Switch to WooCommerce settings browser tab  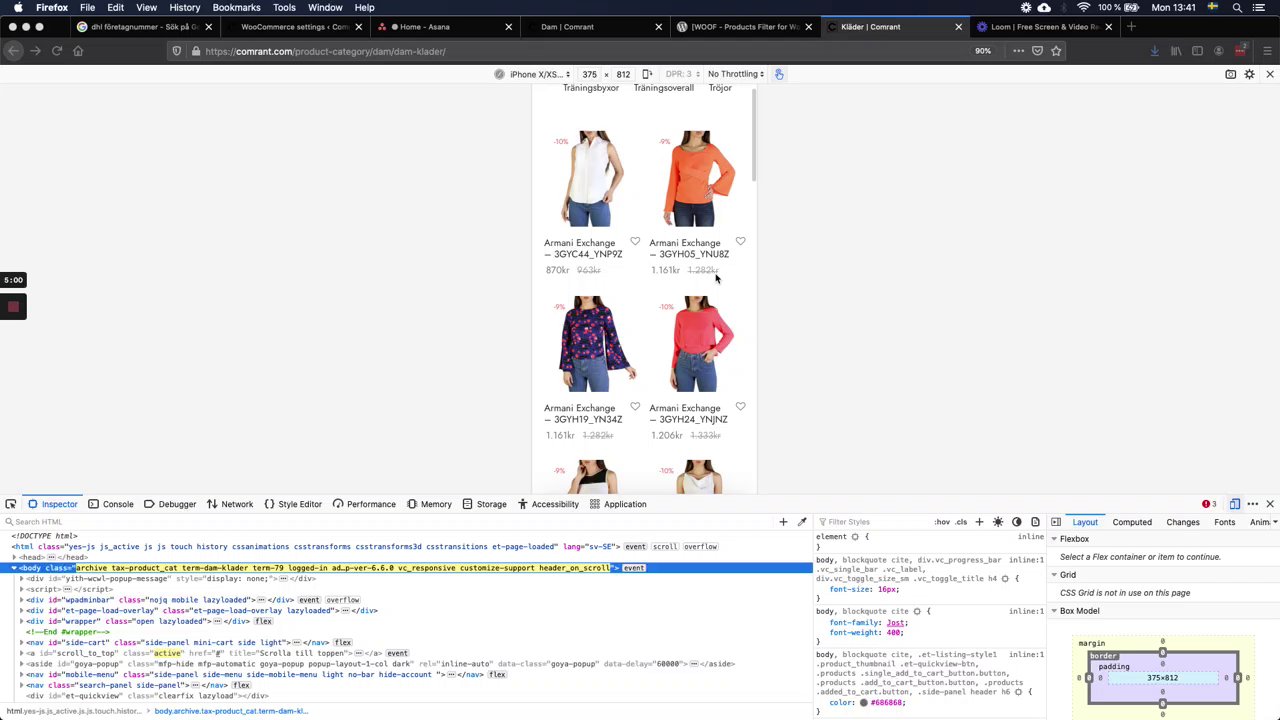[294, 27]
